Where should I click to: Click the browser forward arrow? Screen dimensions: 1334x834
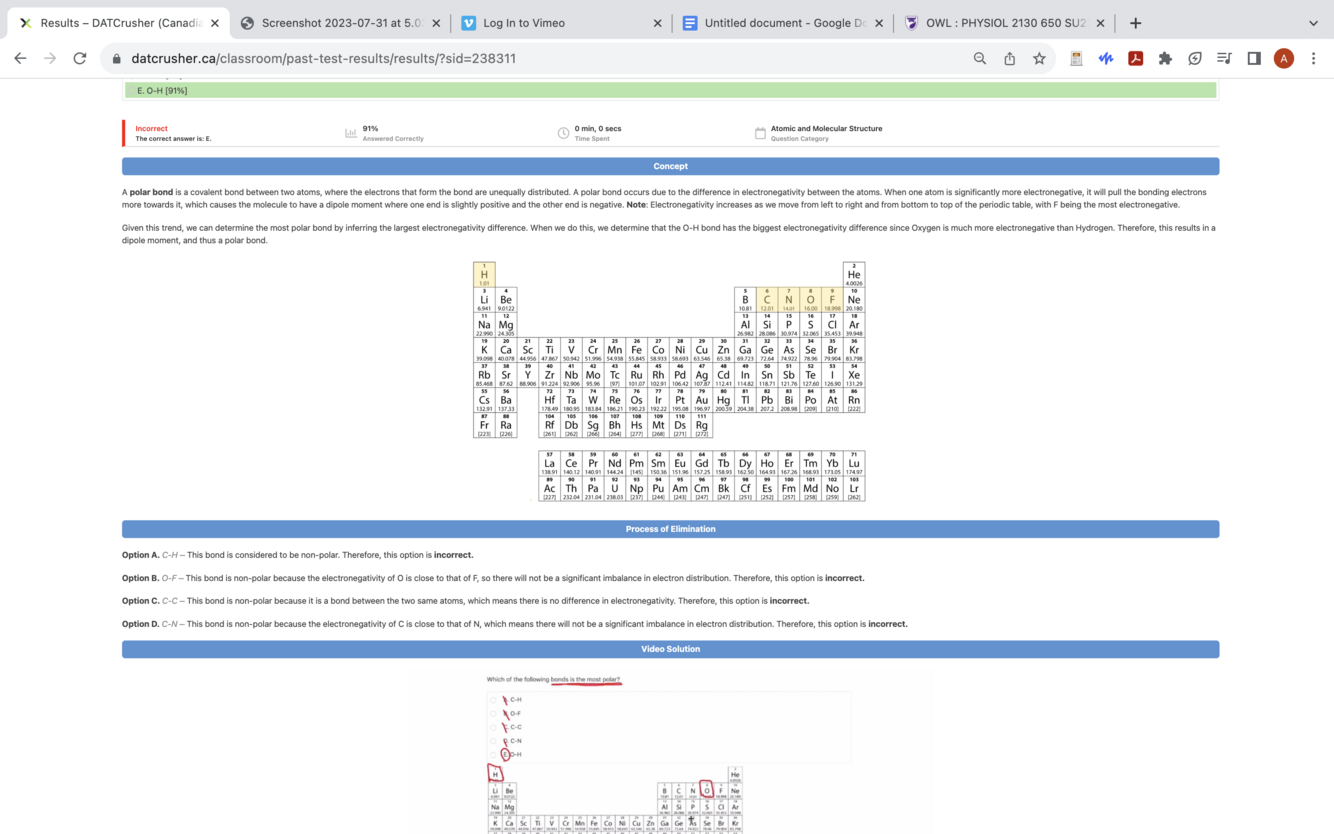[50, 58]
